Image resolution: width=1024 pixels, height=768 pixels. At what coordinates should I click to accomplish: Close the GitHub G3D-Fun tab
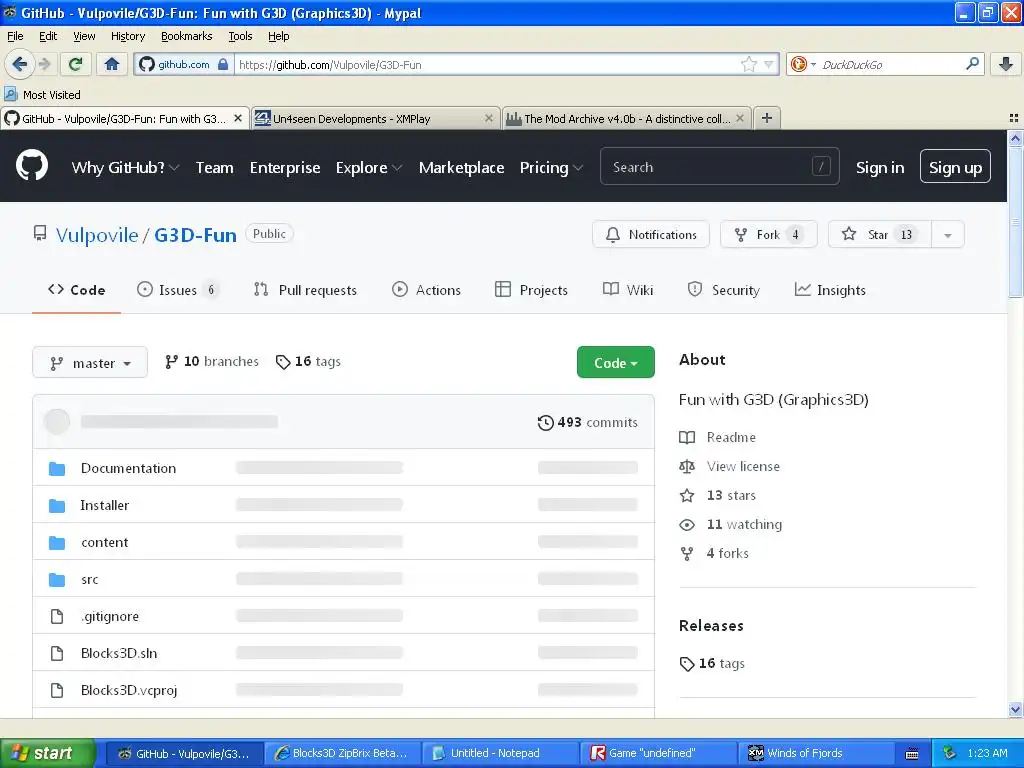[238, 118]
